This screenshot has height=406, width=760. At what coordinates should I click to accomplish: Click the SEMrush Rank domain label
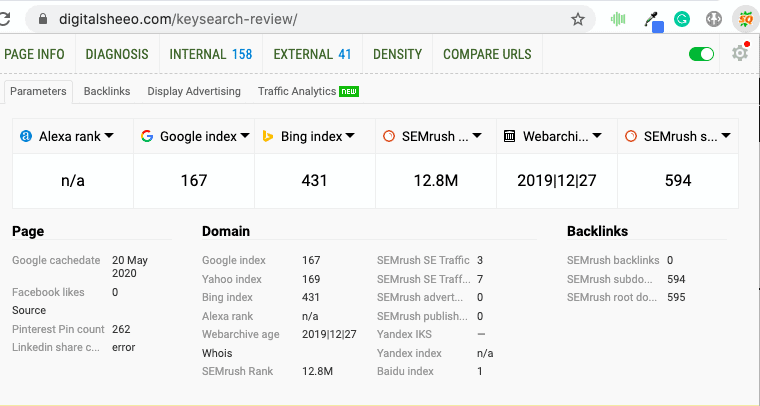tap(238, 371)
